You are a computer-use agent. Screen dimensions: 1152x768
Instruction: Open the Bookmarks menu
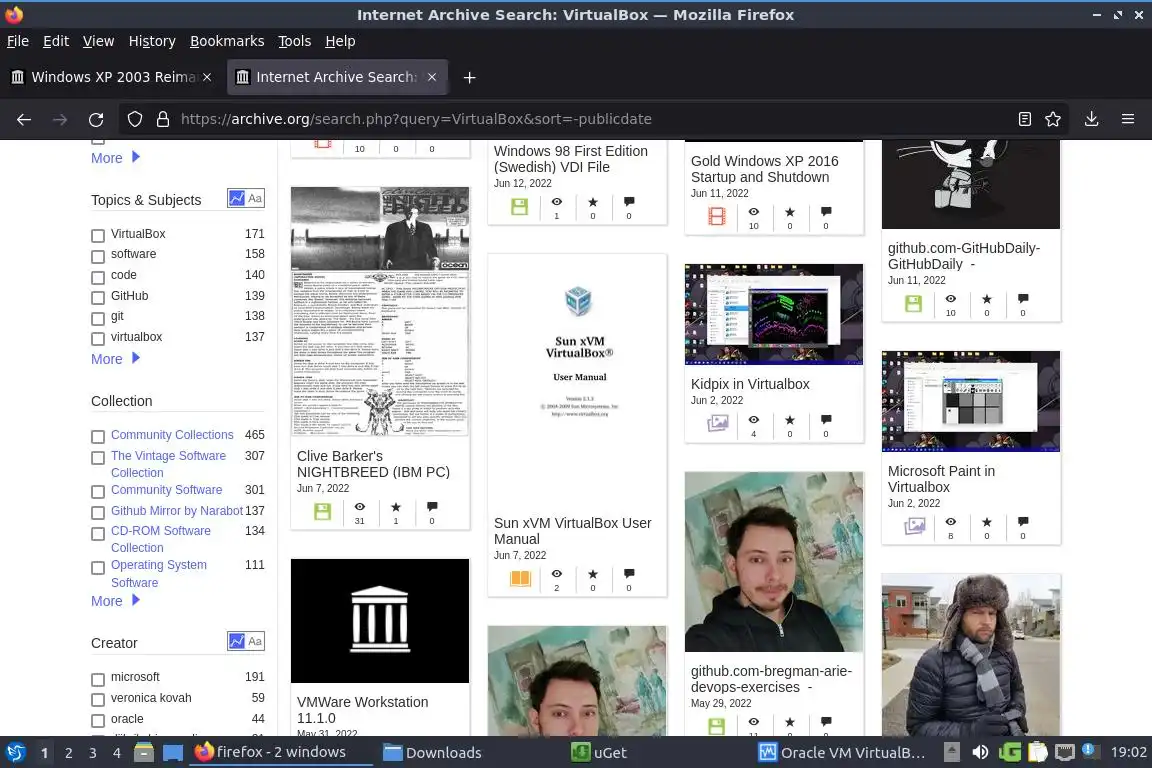click(227, 41)
